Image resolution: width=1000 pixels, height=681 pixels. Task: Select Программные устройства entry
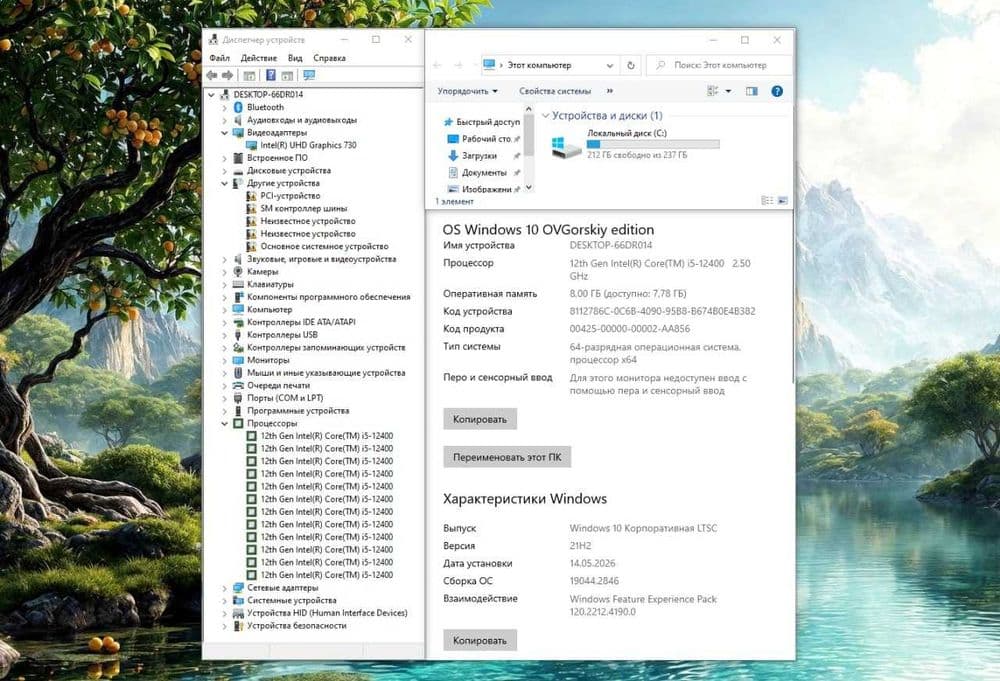(x=298, y=411)
